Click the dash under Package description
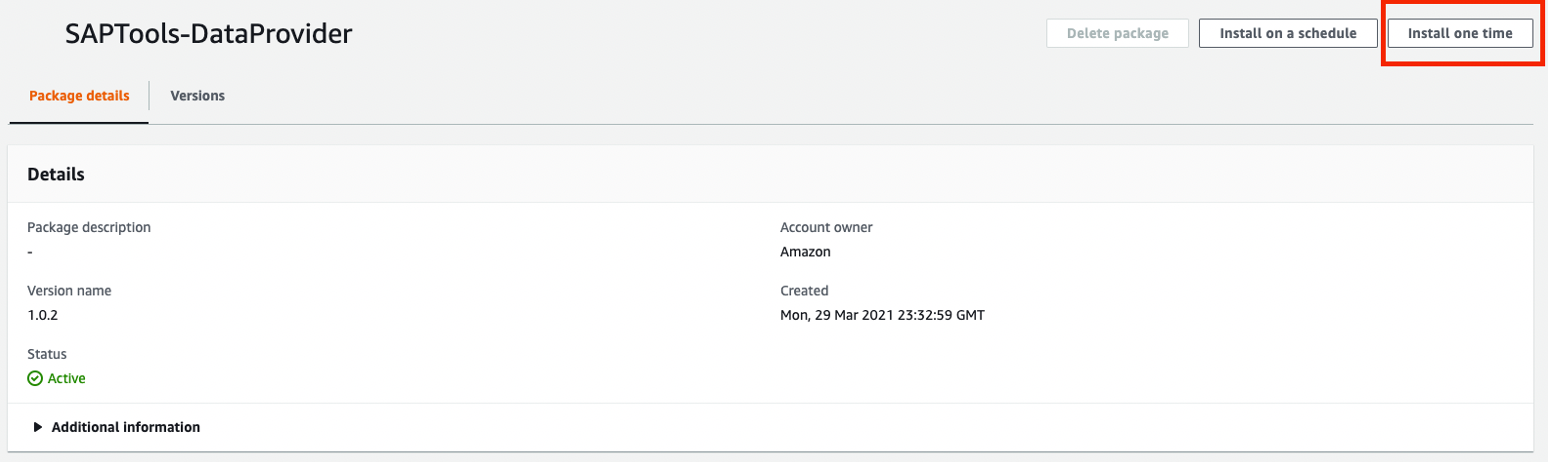 pyautogui.click(x=30, y=251)
